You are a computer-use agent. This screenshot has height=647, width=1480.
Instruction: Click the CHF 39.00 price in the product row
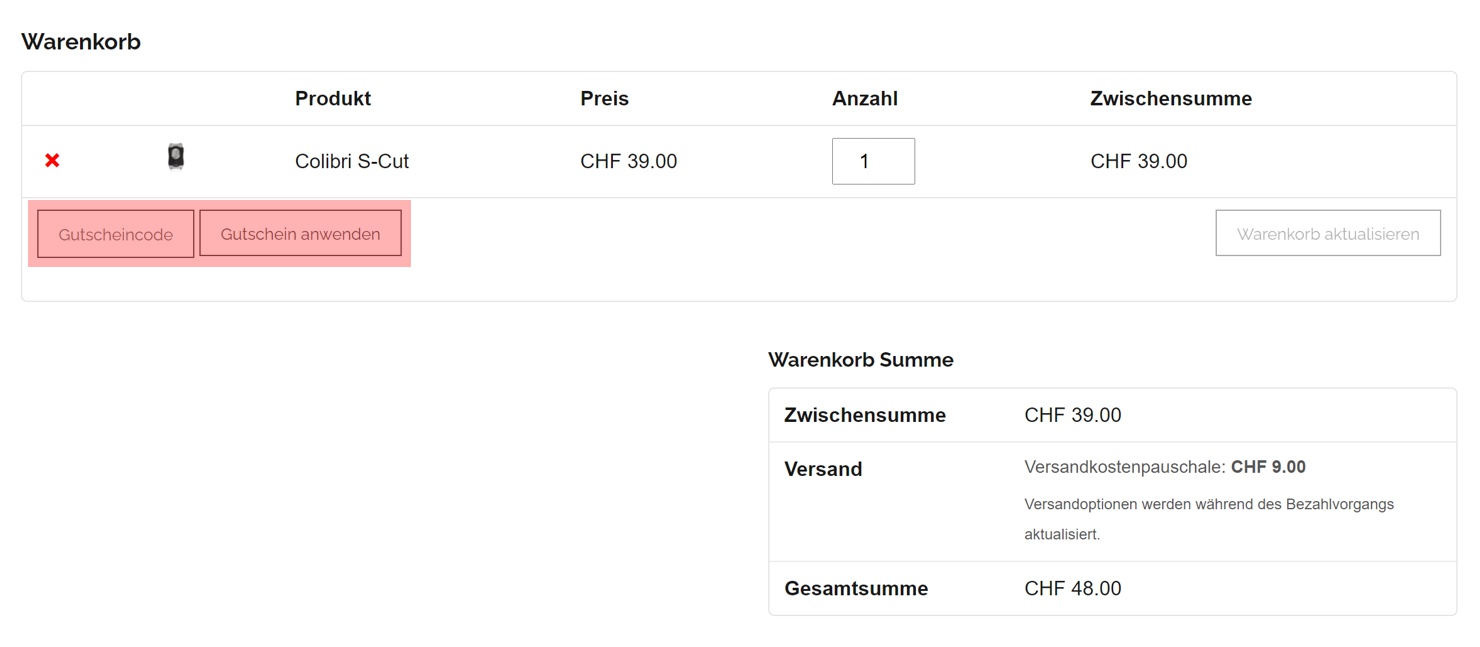coord(629,161)
